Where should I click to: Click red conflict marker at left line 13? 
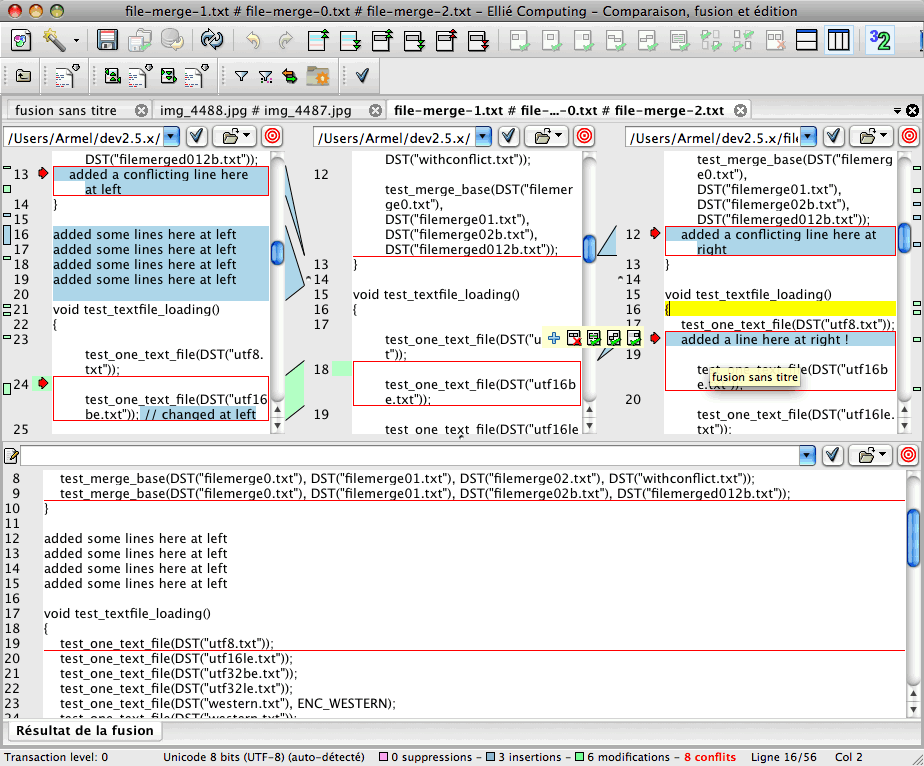[42, 173]
